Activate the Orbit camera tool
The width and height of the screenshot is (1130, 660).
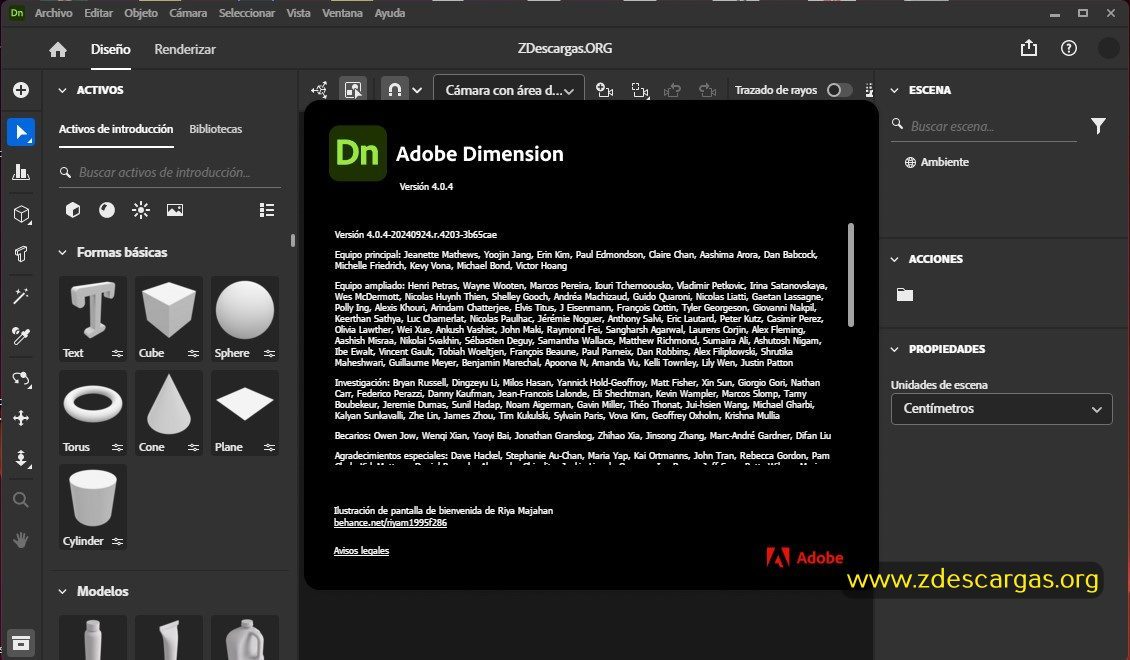coord(21,379)
